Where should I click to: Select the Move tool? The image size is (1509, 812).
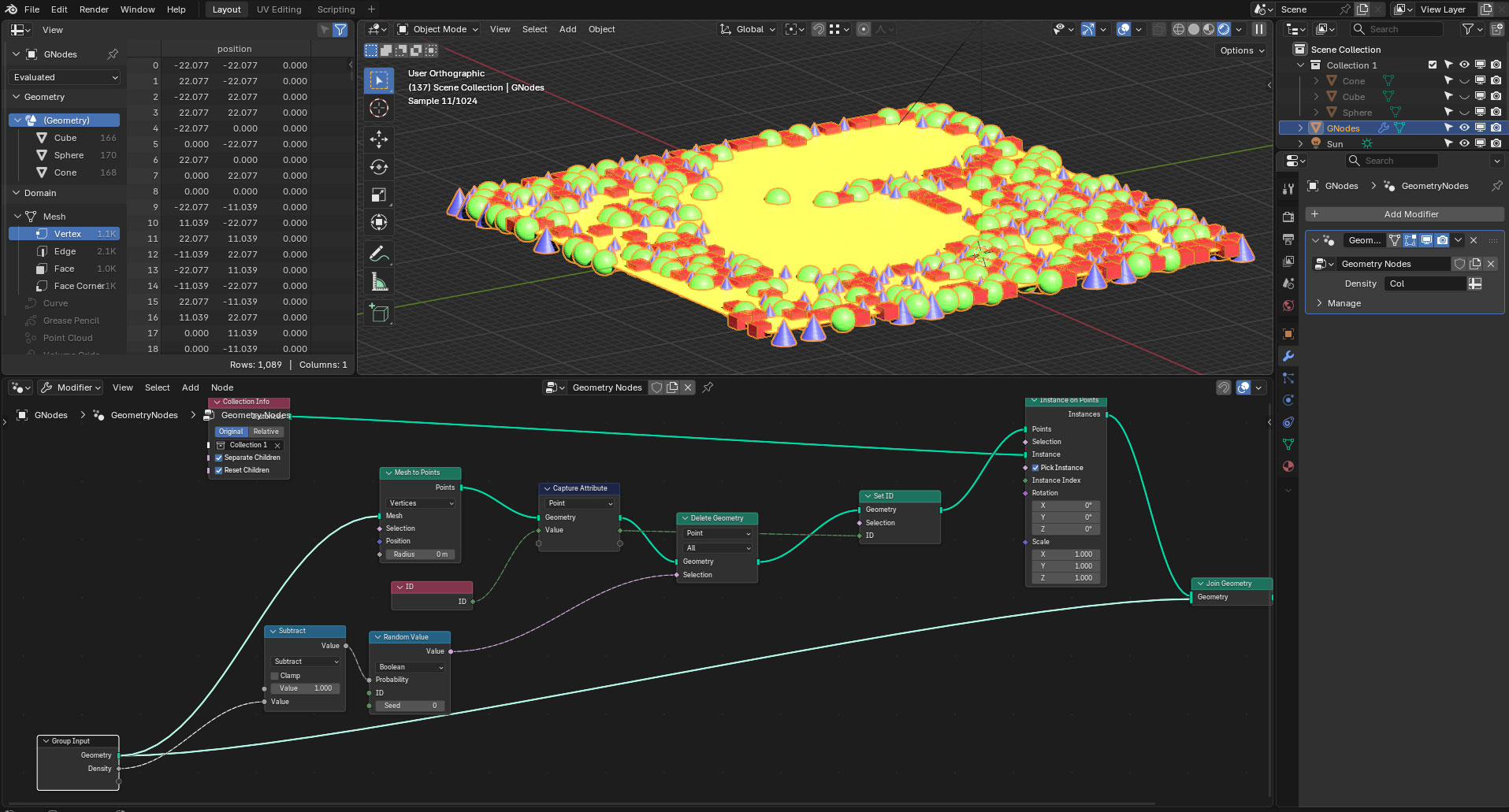tap(379, 139)
